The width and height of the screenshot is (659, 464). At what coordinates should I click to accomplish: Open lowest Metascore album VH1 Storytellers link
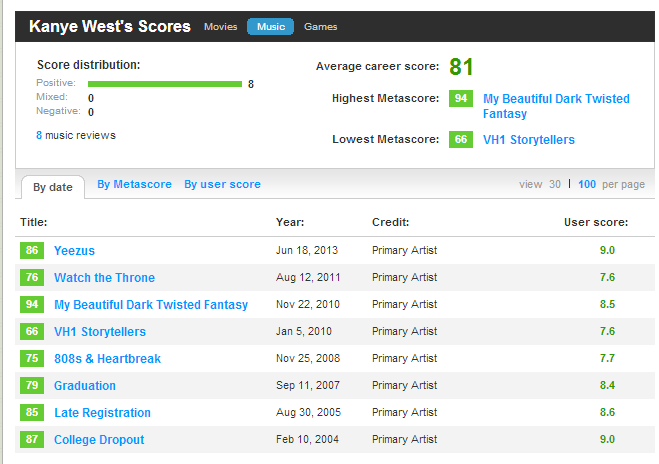coord(529,140)
